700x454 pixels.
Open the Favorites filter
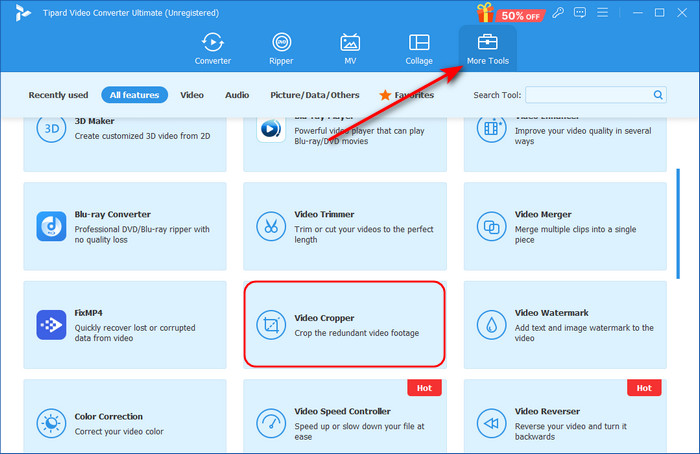click(x=407, y=95)
